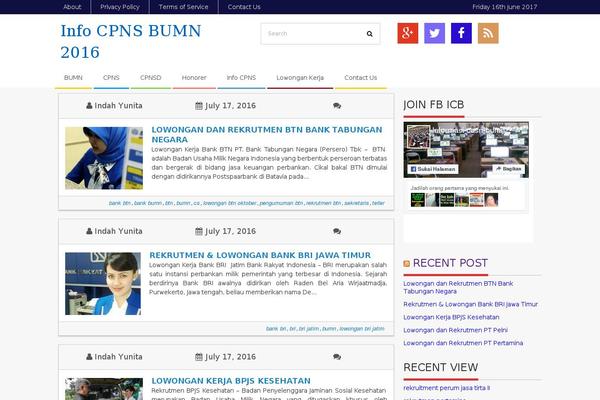Click the Info CPNS BUMN 2016 site title
Screen dimensions: 600x400
point(130,42)
